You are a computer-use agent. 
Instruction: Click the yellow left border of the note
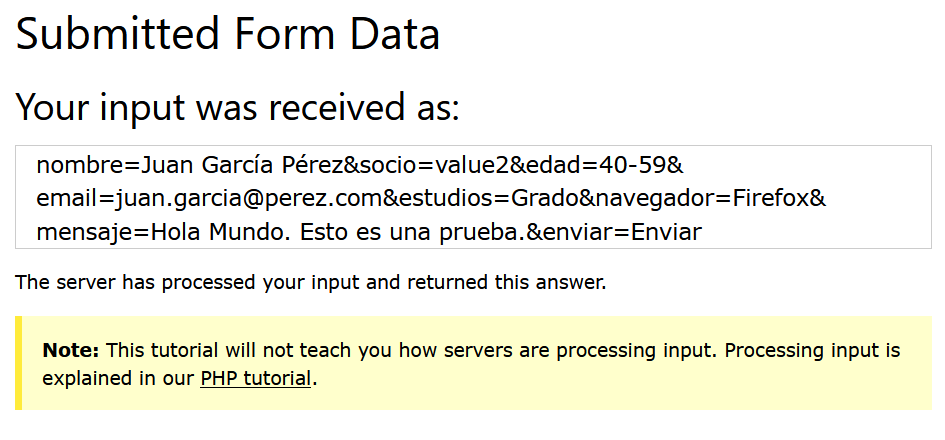[19, 363]
